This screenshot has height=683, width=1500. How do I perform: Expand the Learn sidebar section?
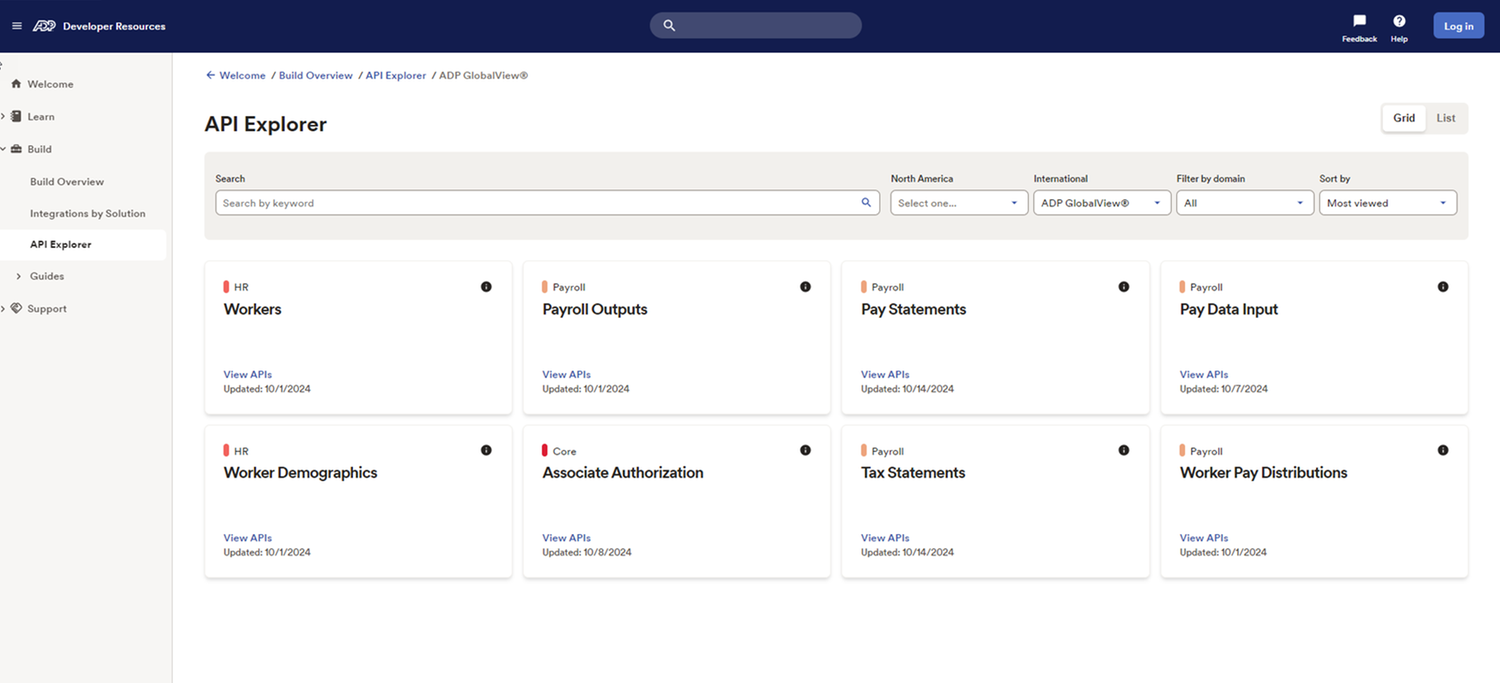point(3,116)
